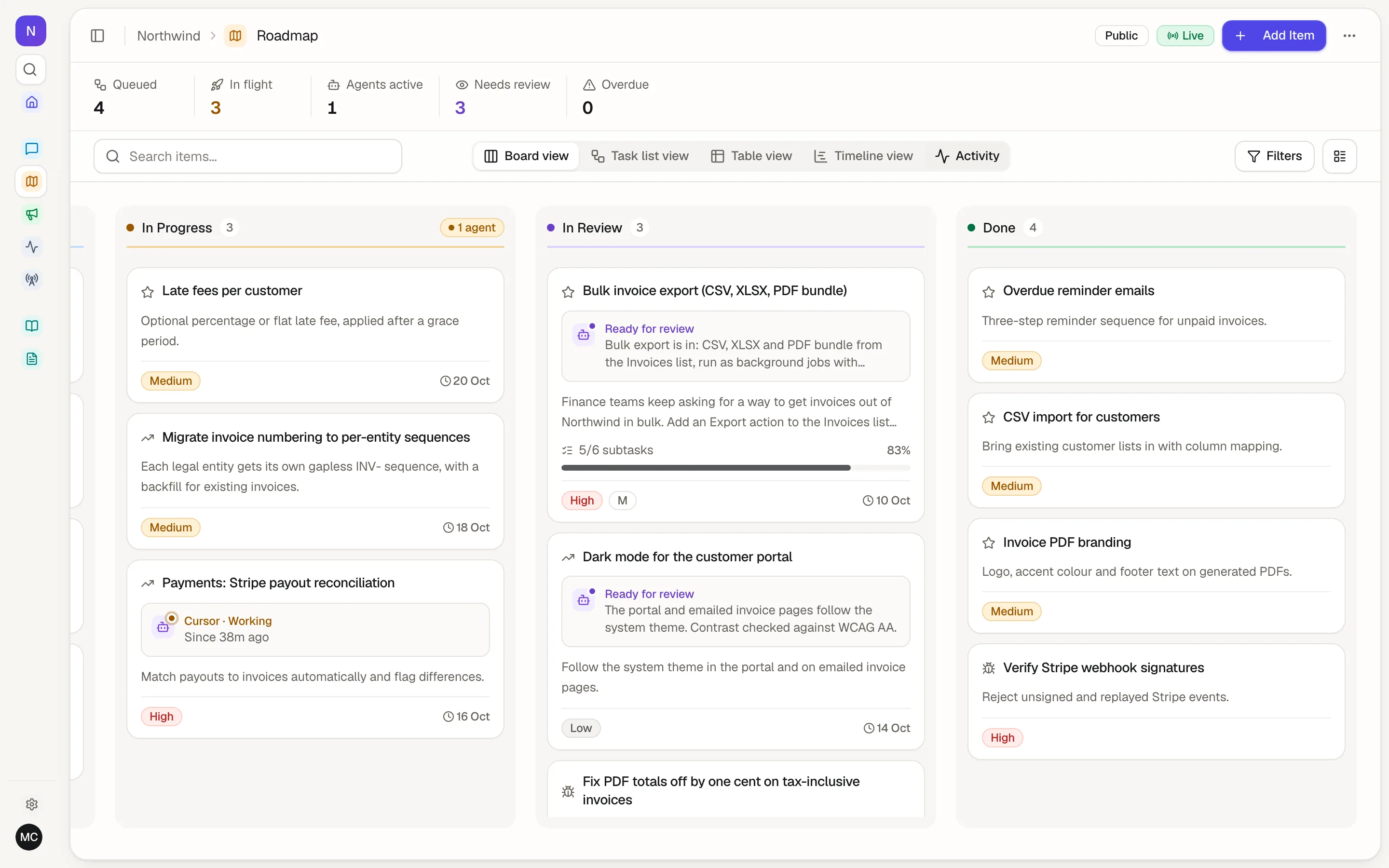Star the CSV import for customers card
1389x868 pixels.
point(988,417)
